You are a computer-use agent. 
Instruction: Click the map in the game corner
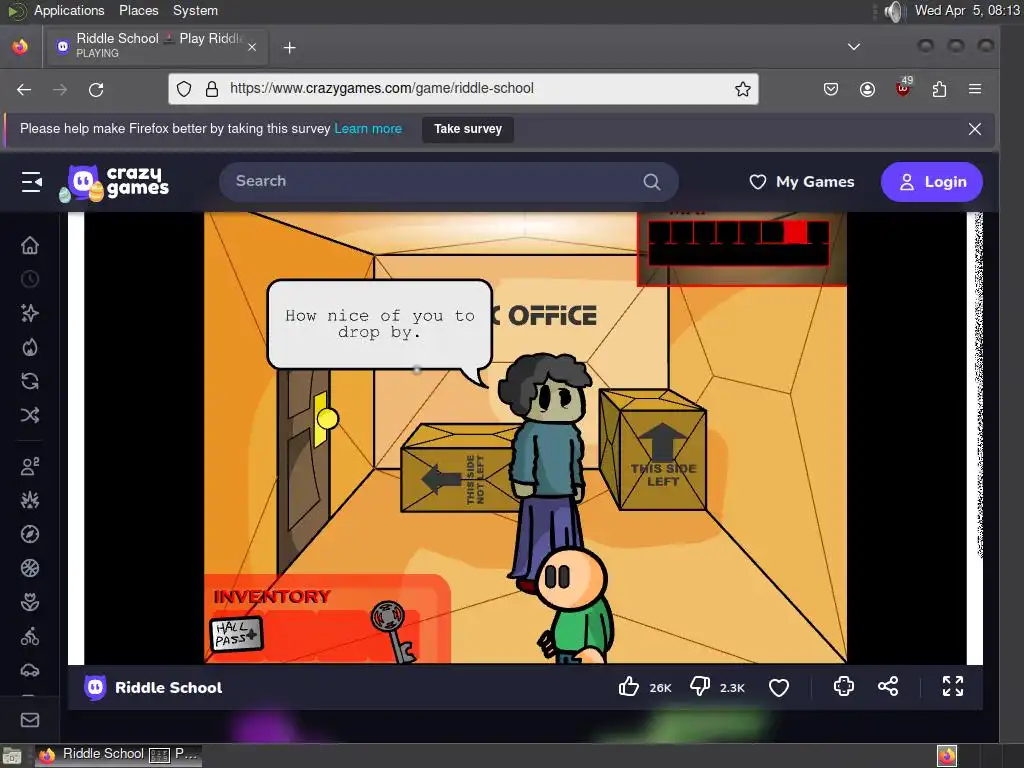point(741,249)
